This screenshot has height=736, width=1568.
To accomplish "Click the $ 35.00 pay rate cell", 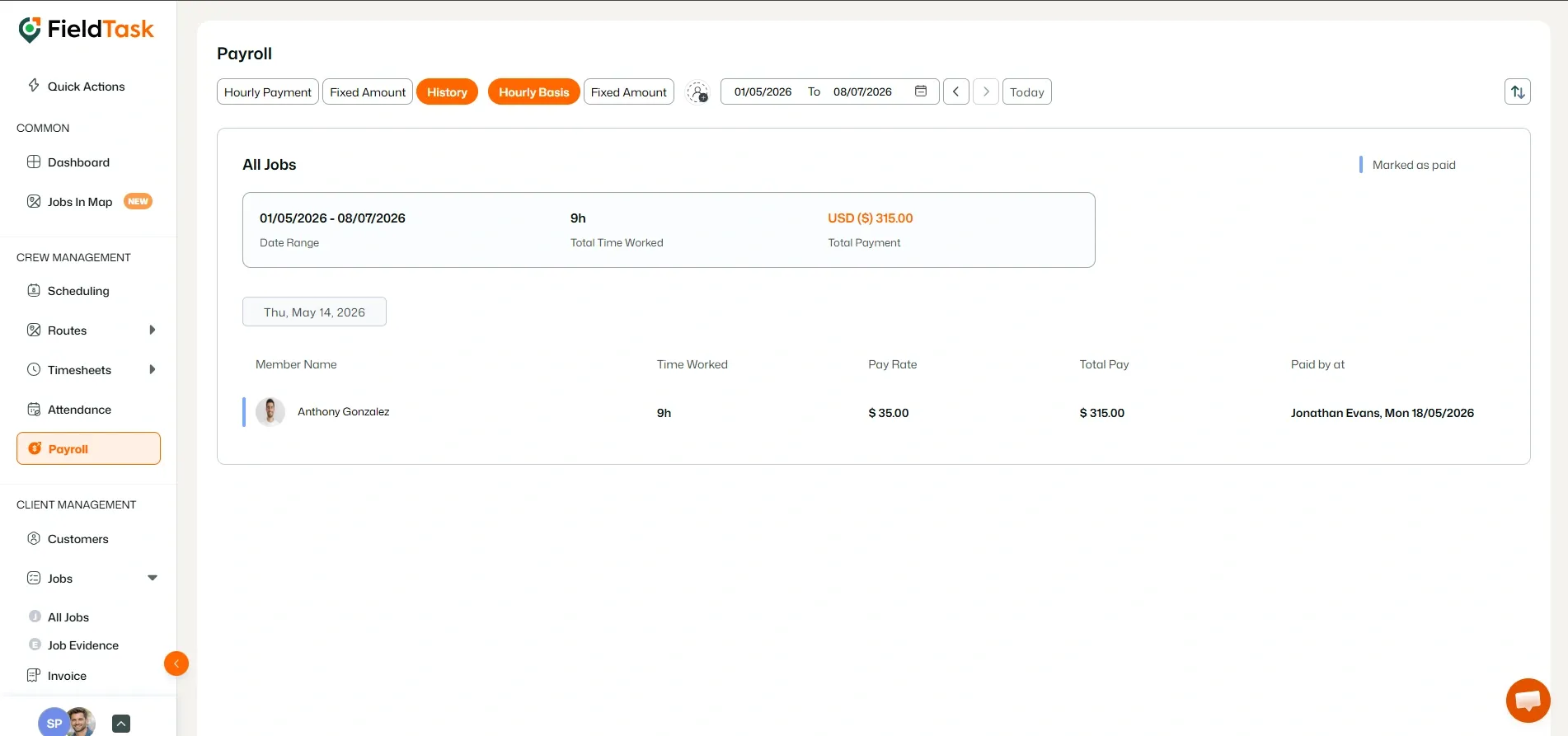I will (889, 413).
